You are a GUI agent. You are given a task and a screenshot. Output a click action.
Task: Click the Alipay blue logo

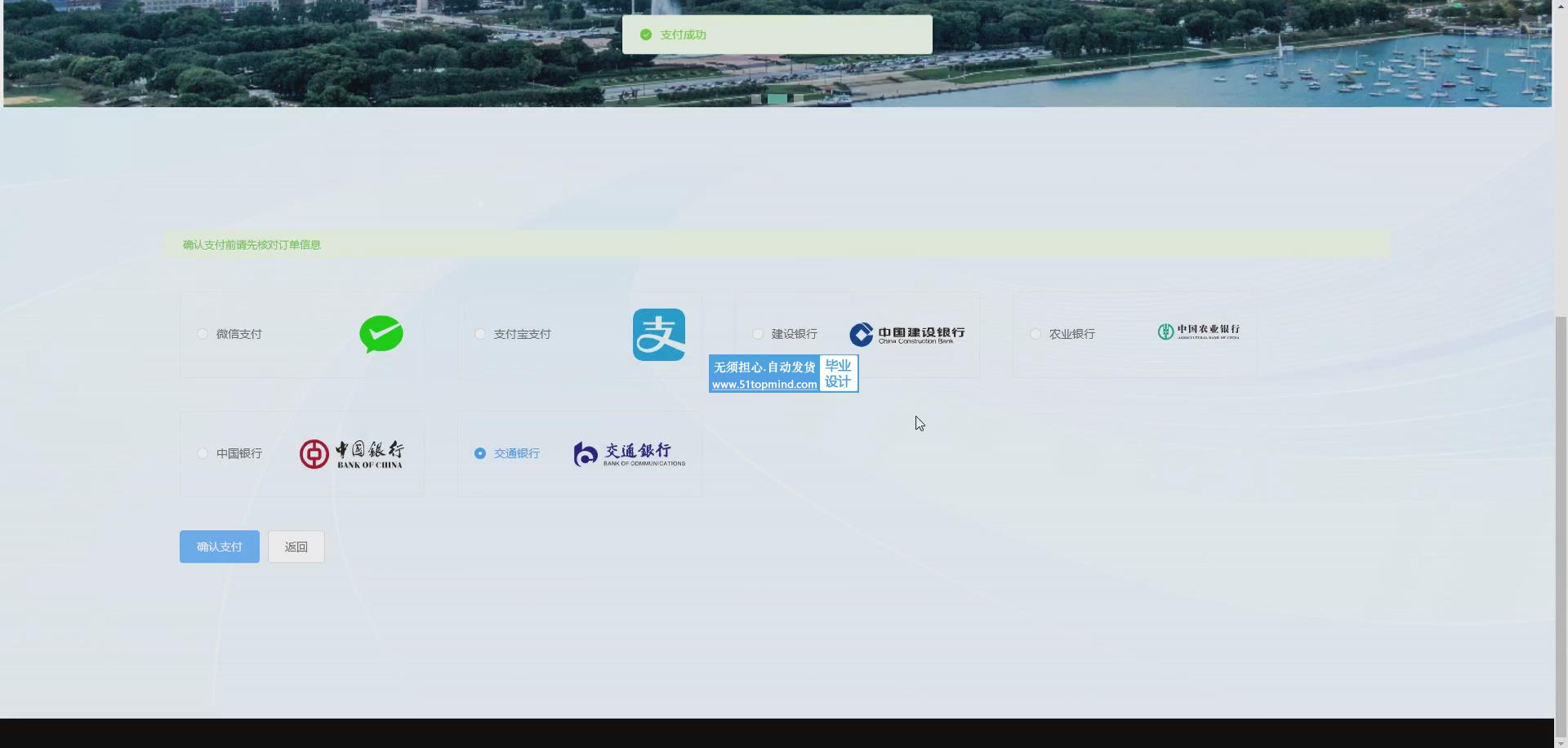pos(659,334)
